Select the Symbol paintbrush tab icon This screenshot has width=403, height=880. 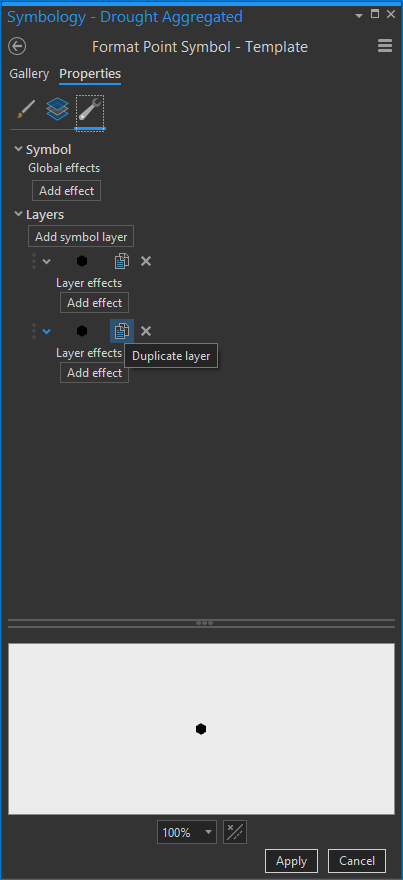coord(26,109)
